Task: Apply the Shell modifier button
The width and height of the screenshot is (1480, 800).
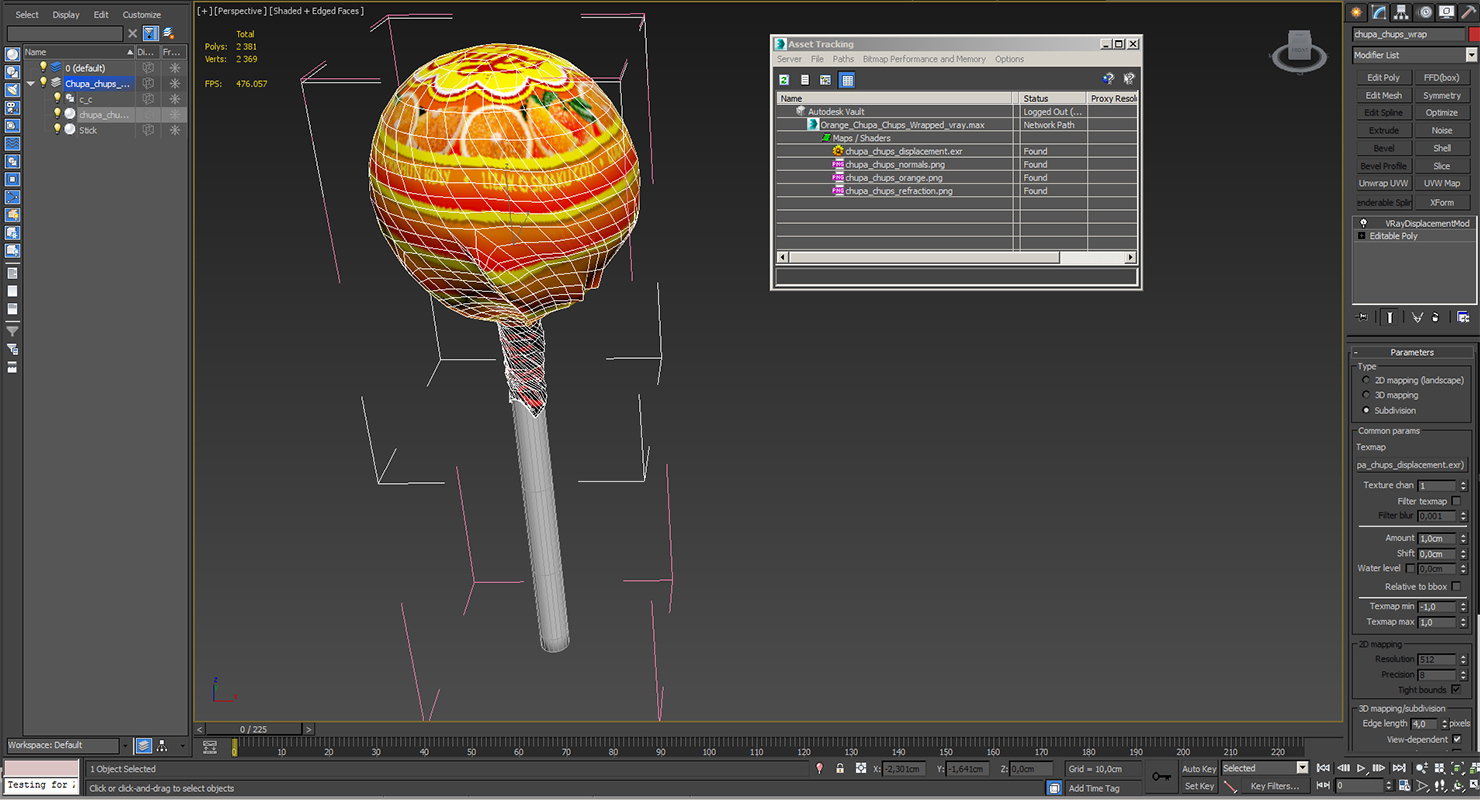Action: pyautogui.click(x=1442, y=148)
